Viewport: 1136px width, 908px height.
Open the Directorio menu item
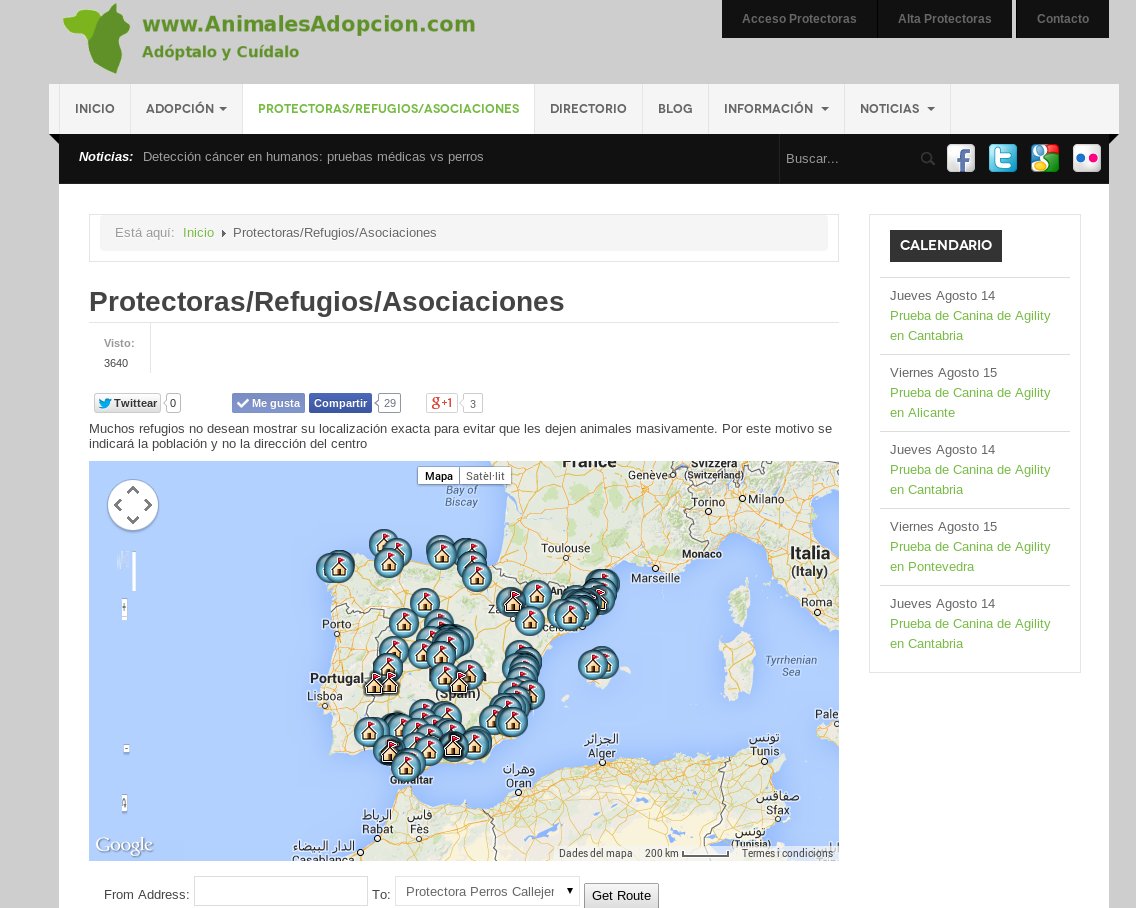(588, 109)
